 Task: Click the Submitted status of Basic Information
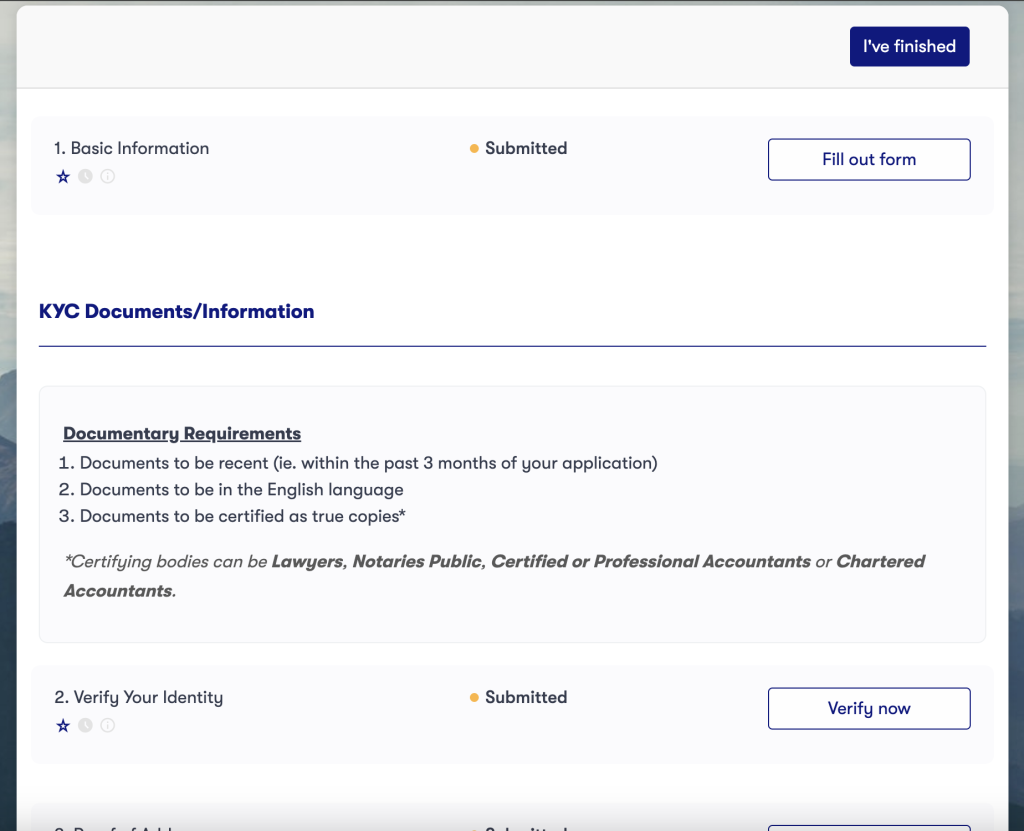tap(525, 148)
